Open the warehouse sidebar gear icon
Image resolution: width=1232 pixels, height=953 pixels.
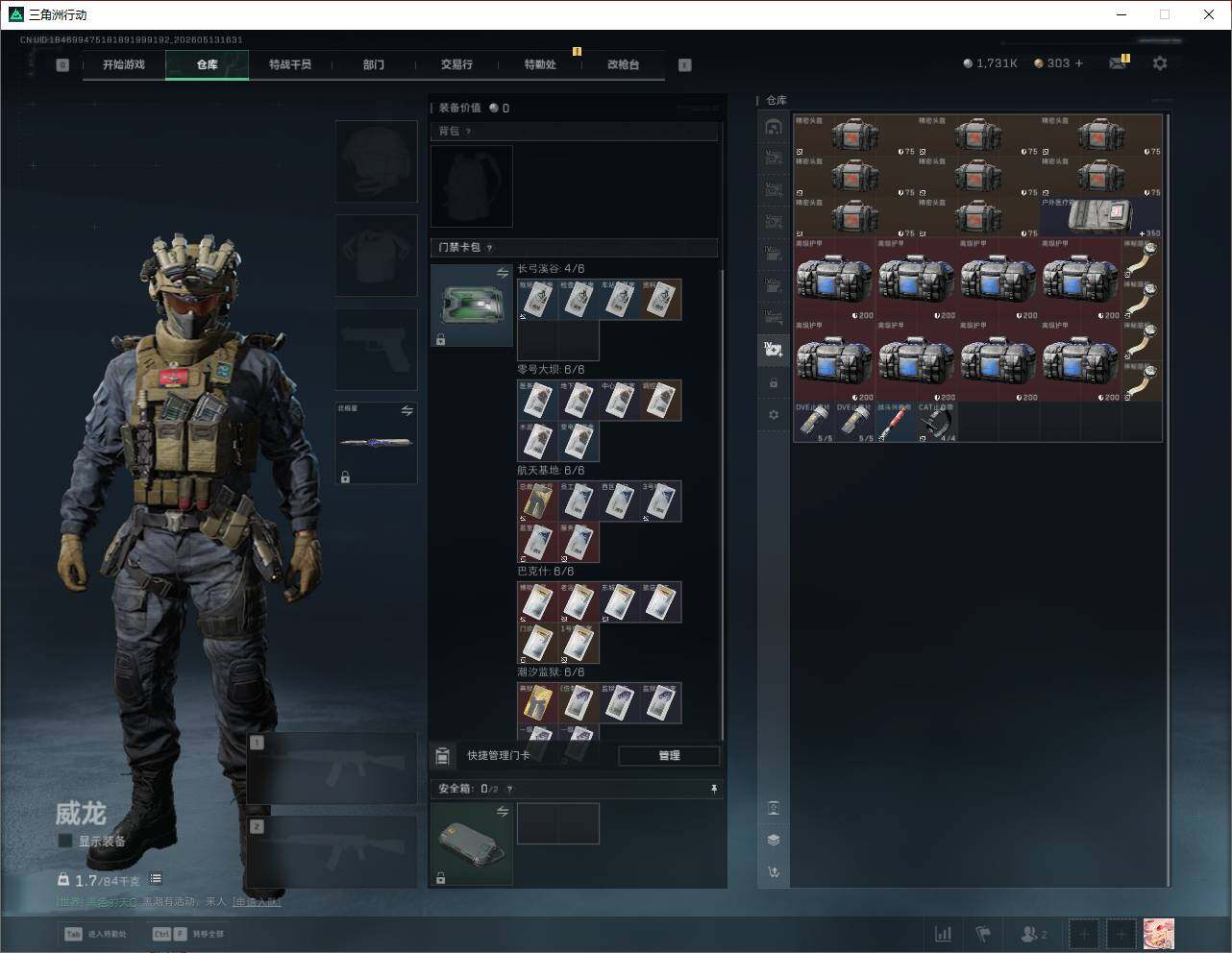click(774, 415)
